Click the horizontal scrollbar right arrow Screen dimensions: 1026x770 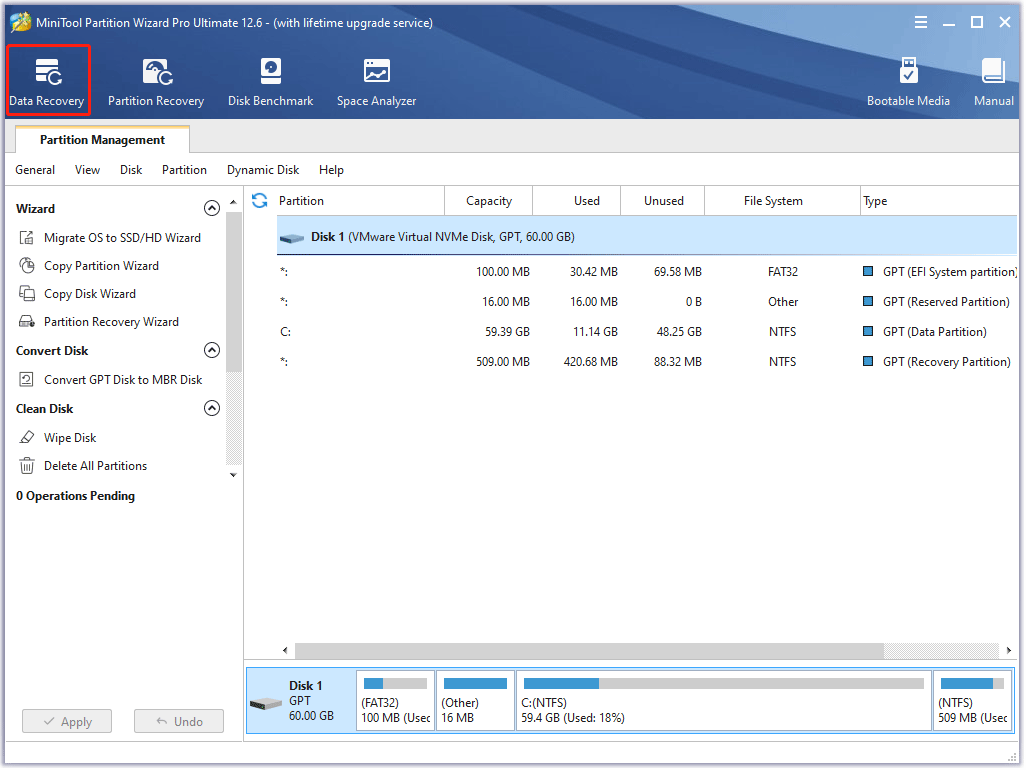click(1009, 650)
